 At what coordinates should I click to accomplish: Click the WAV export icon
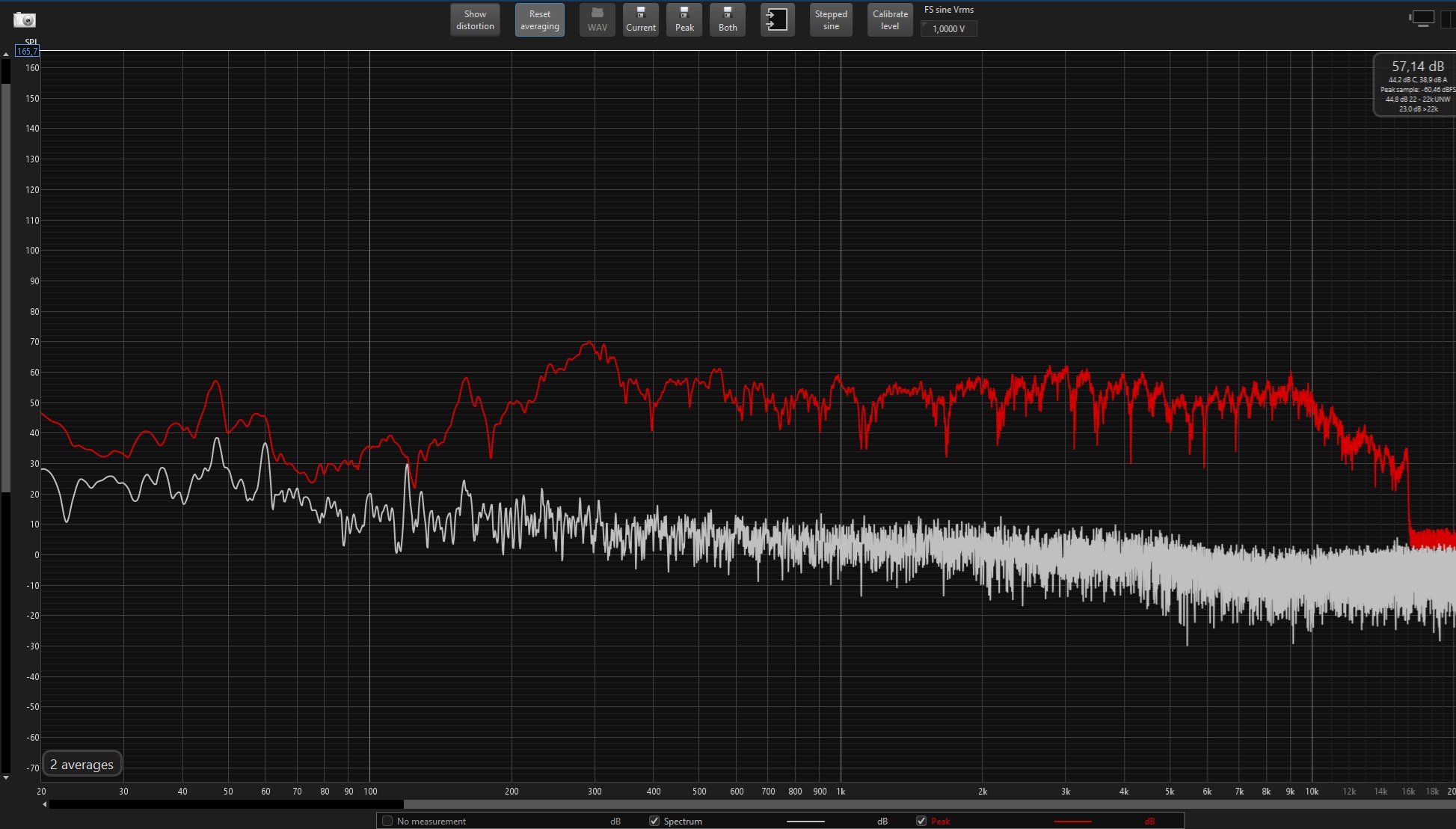coord(595,19)
